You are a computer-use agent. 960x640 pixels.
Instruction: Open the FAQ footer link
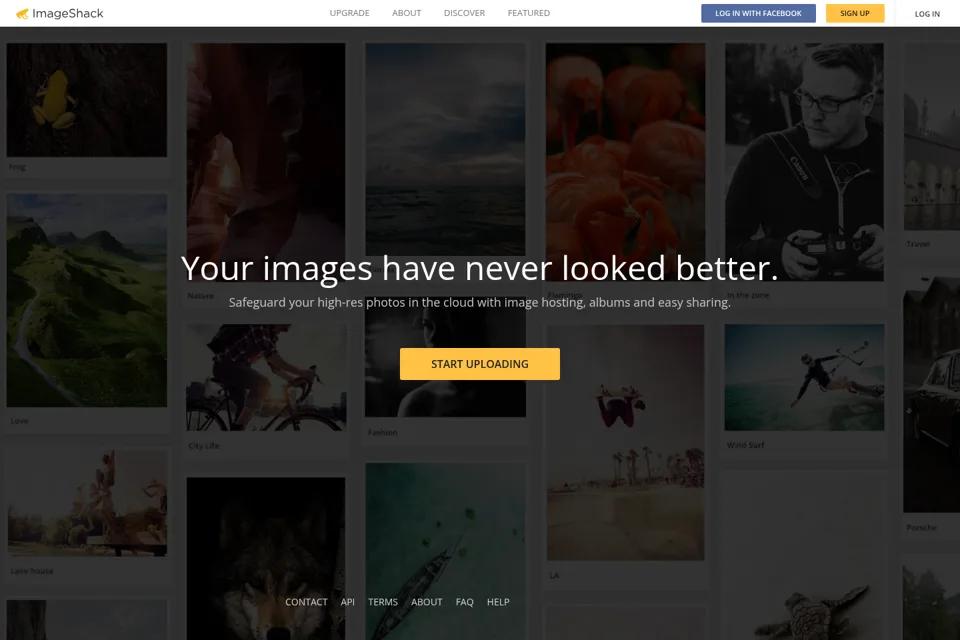465,602
